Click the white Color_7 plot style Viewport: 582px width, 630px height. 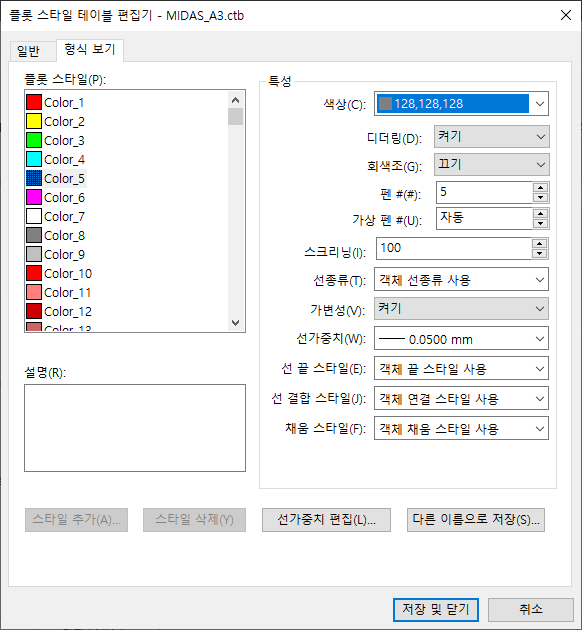click(x=55, y=217)
